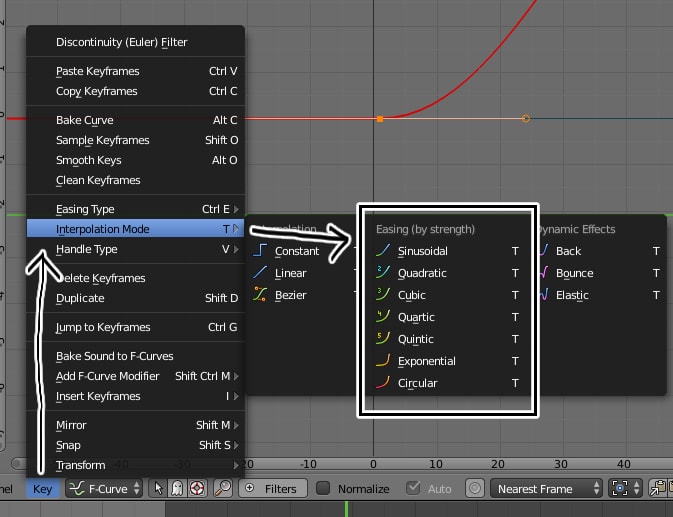Click the proportional editing circle icon
This screenshot has height=517, width=673.
pos(474,488)
